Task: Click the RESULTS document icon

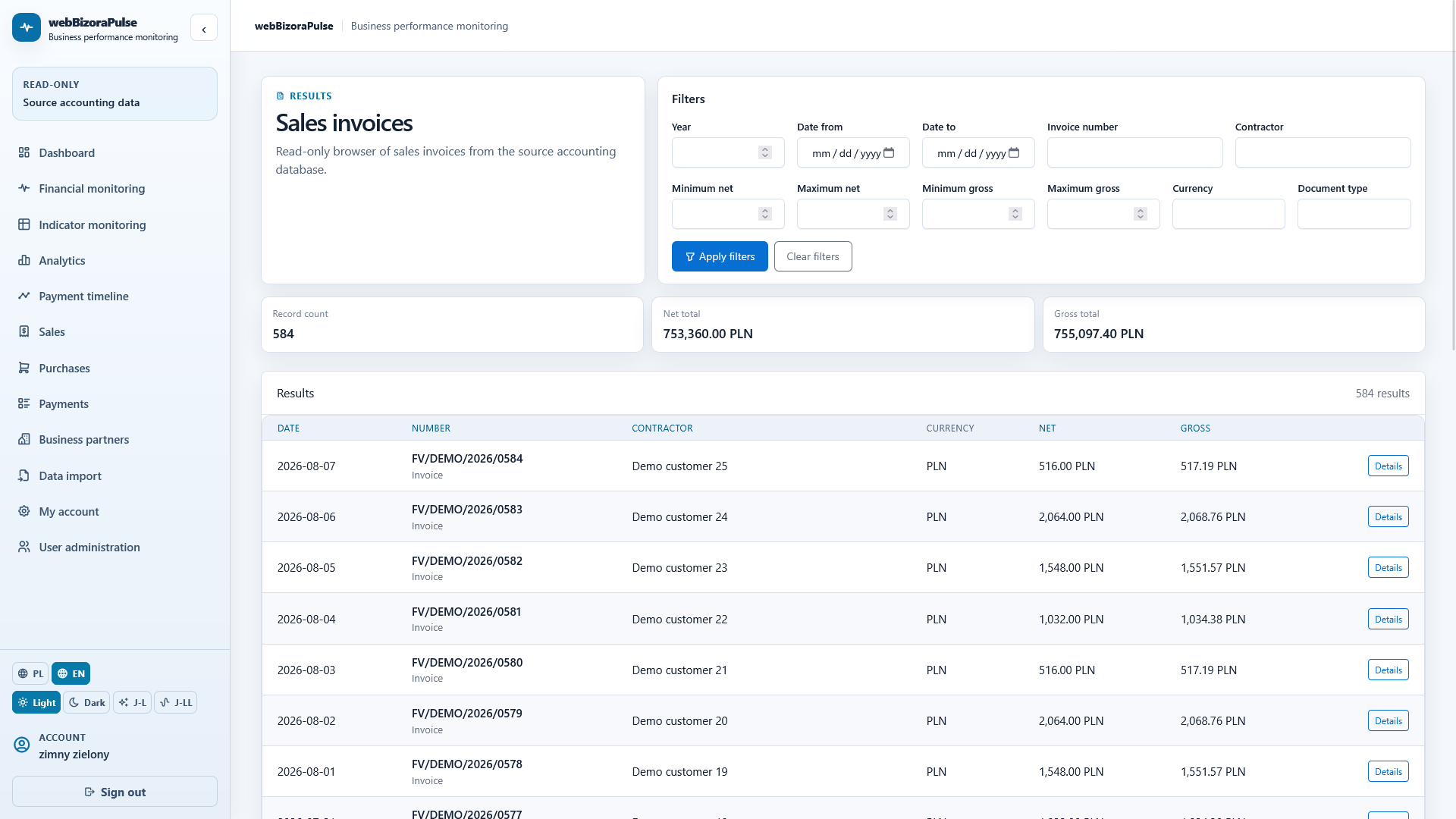Action: 281,96
